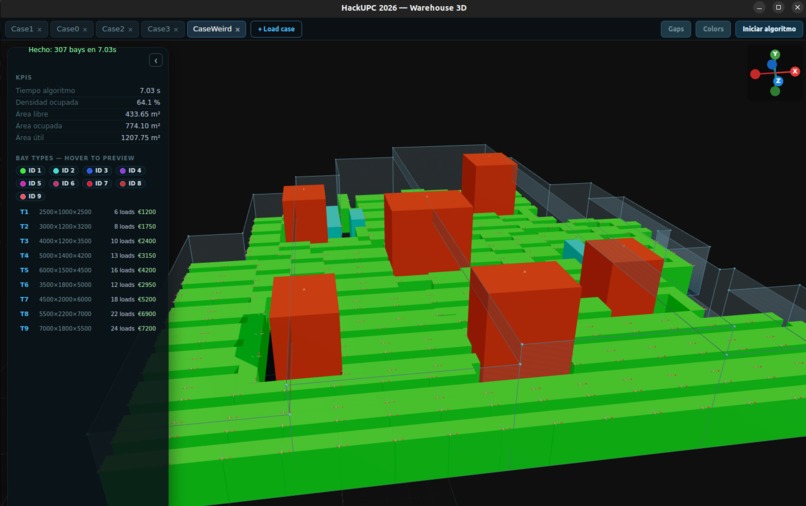Click the T2 row 3000×1200×3200
The image size is (806, 506).
tap(87, 227)
